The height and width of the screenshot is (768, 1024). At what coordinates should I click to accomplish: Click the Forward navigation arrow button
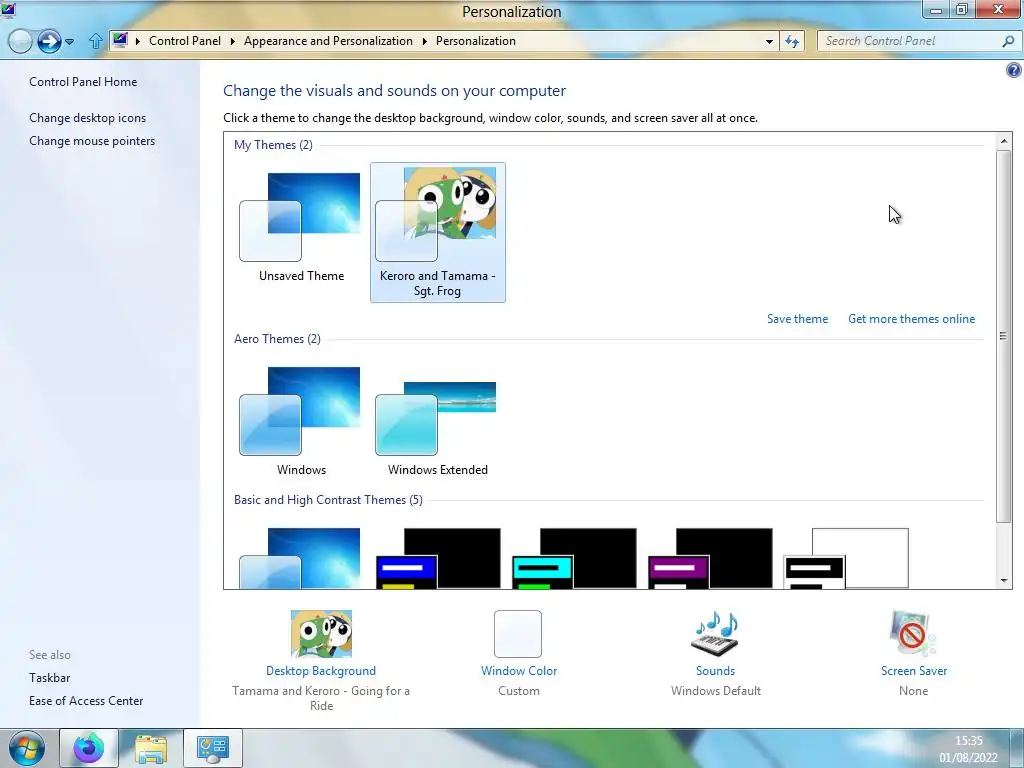pos(49,41)
